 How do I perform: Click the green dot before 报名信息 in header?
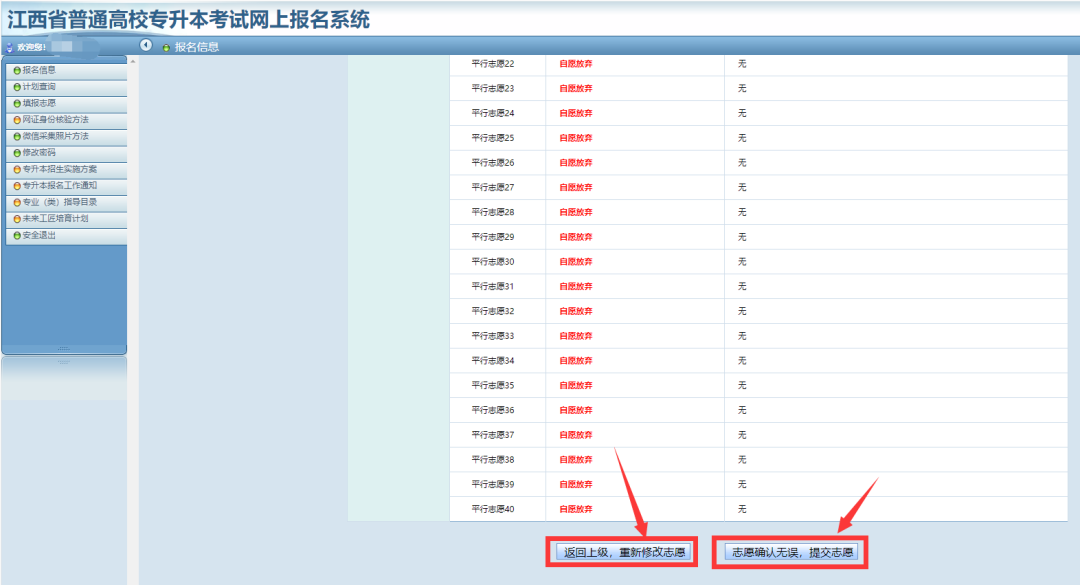[x=166, y=48]
